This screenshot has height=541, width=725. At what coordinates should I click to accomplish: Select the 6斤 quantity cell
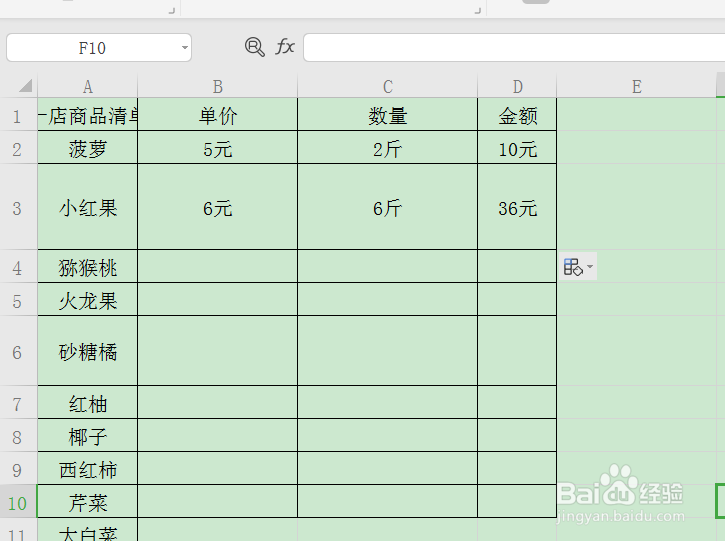(x=387, y=207)
